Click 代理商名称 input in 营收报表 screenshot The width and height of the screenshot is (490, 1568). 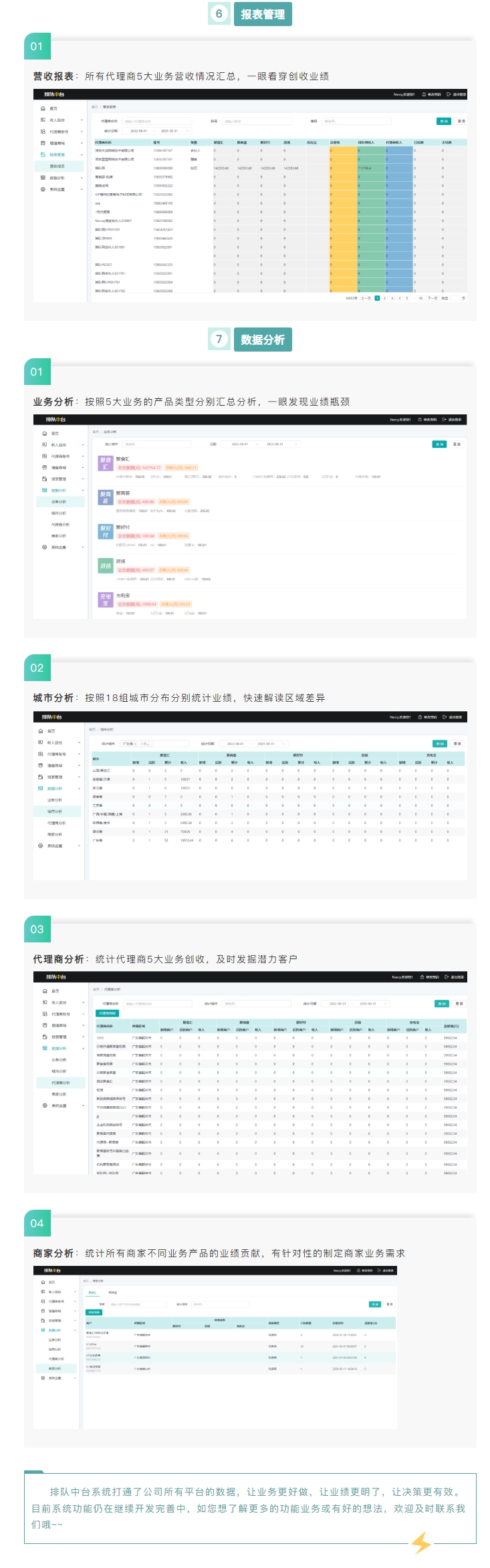(x=156, y=122)
